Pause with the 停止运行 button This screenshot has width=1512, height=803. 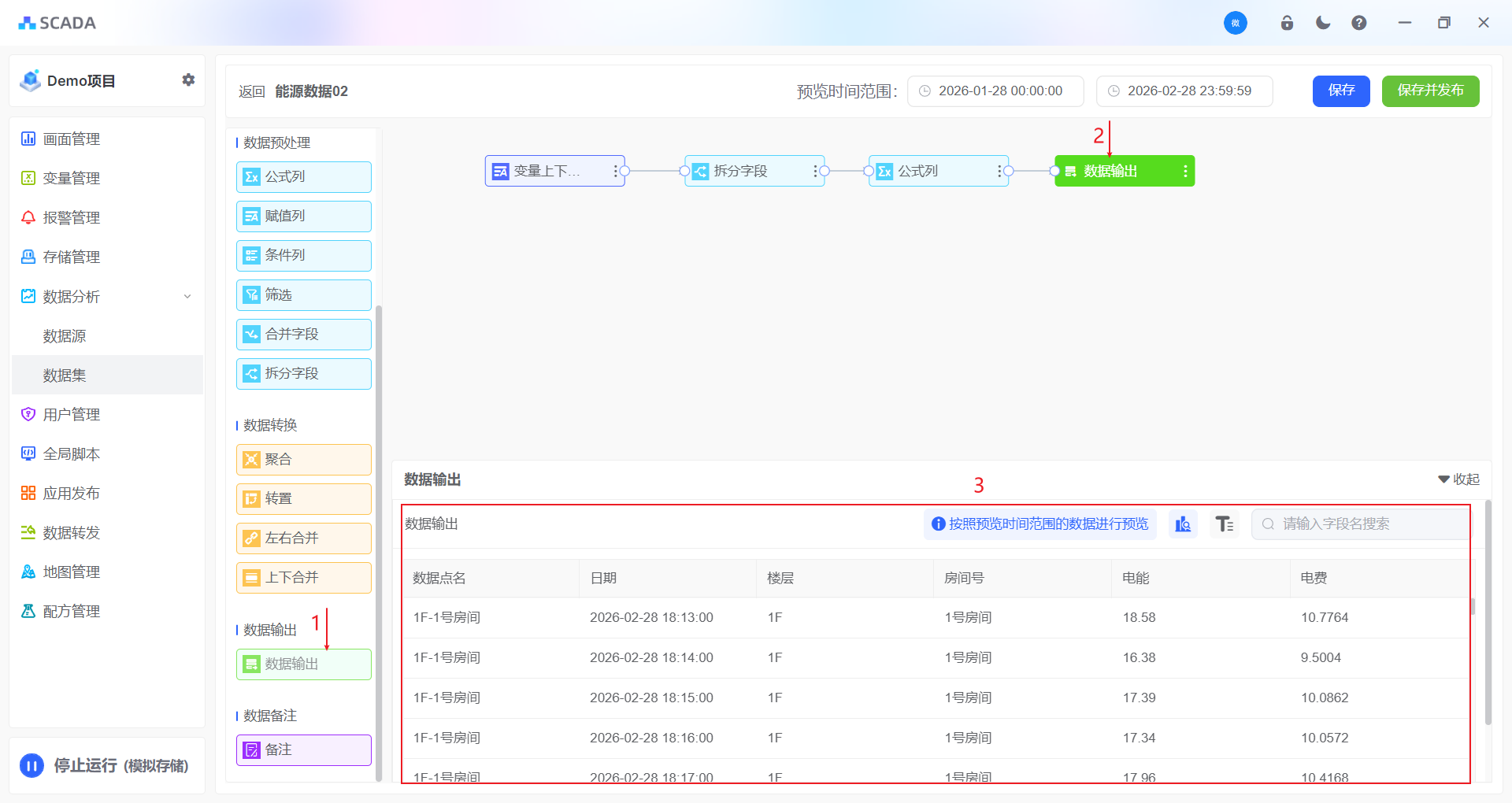click(x=32, y=765)
